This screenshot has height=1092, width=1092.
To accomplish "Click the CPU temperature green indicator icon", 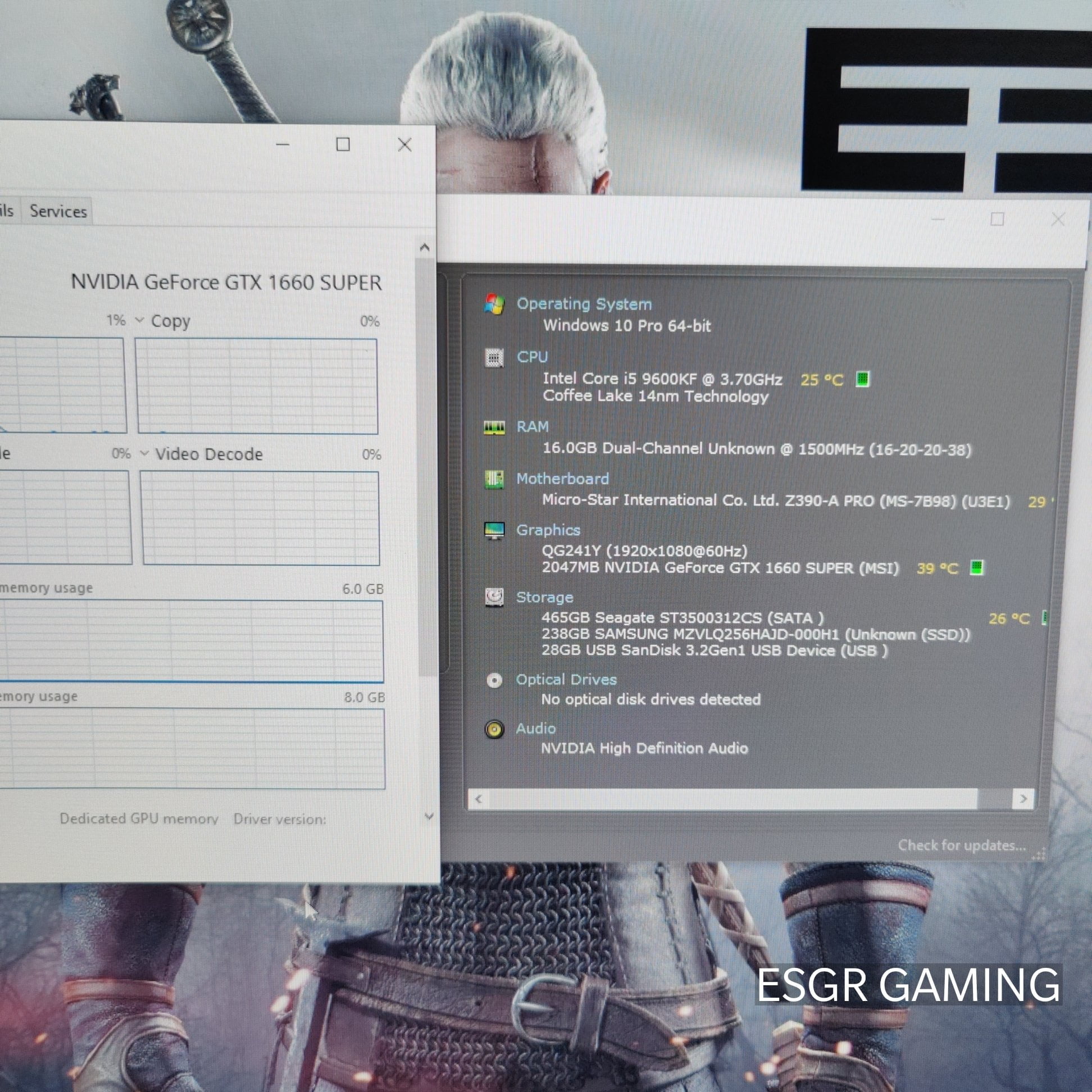I will click(862, 379).
